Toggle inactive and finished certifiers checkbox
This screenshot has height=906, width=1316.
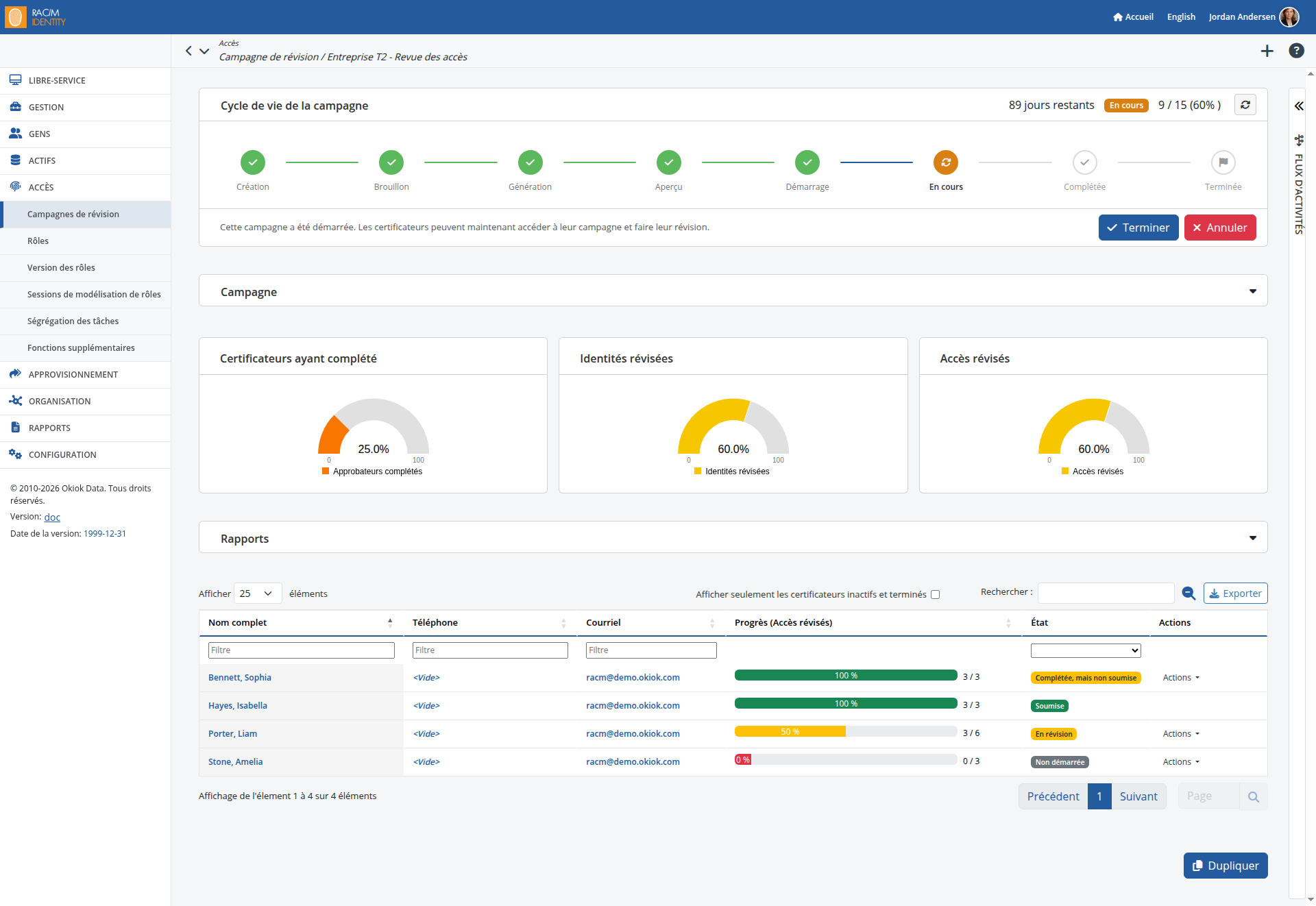[x=935, y=595]
